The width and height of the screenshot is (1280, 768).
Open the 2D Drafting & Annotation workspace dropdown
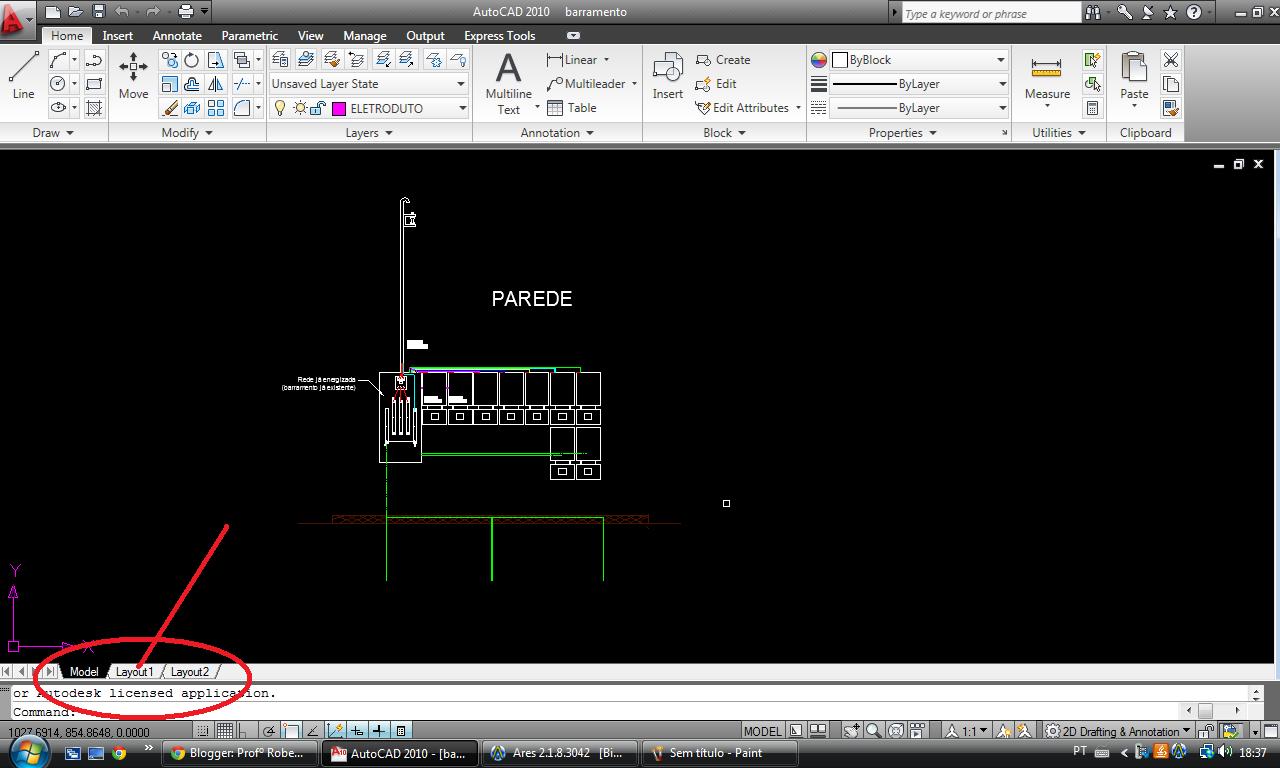click(x=1120, y=731)
